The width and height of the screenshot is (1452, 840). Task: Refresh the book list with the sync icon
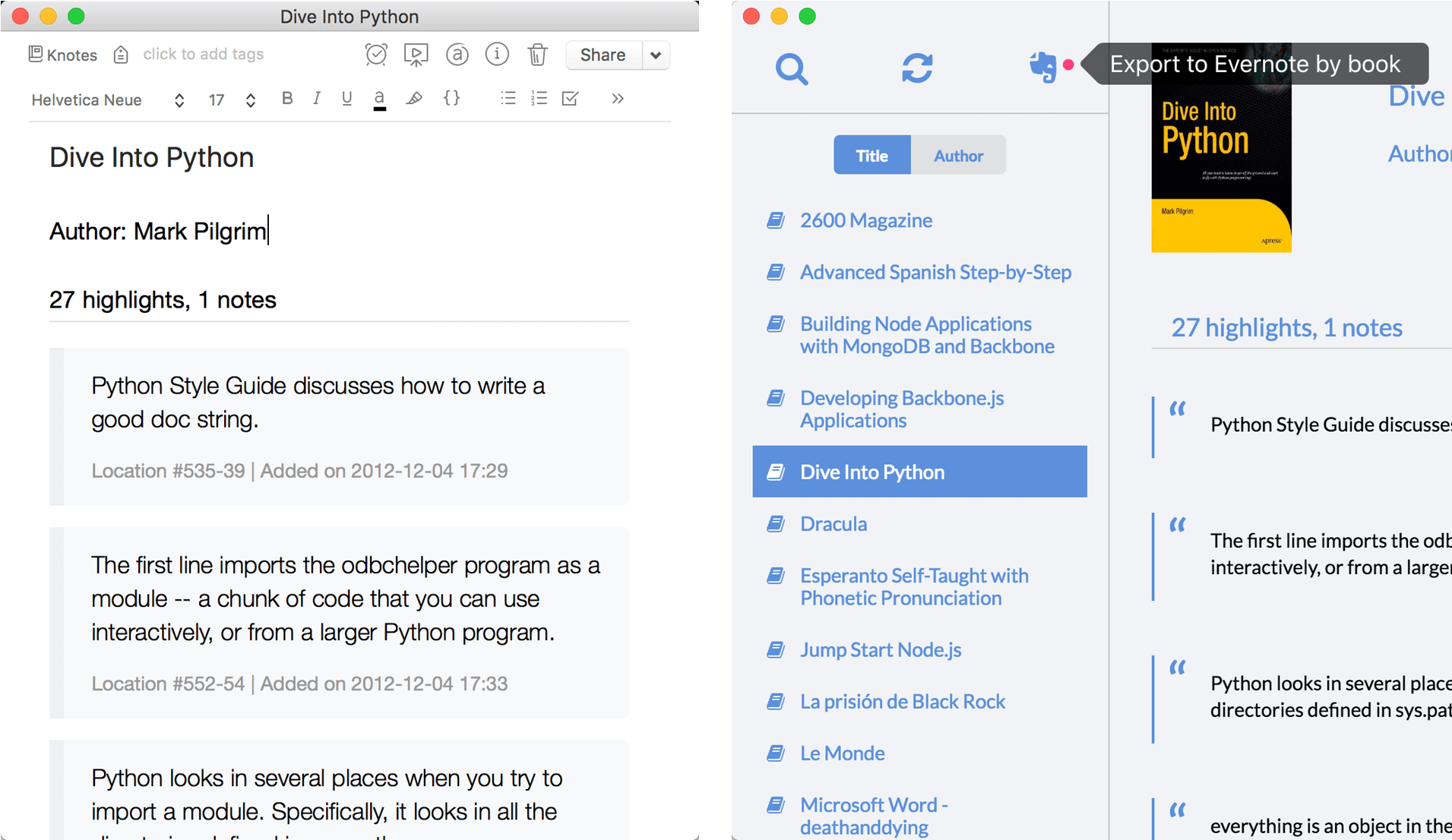pyautogui.click(x=917, y=68)
